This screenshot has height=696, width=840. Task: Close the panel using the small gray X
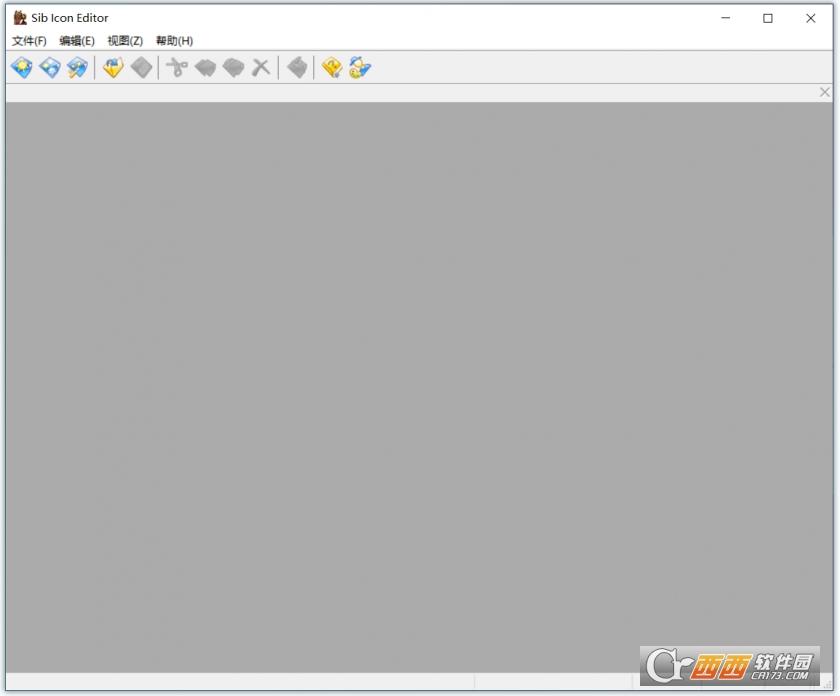pyautogui.click(x=825, y=92)
